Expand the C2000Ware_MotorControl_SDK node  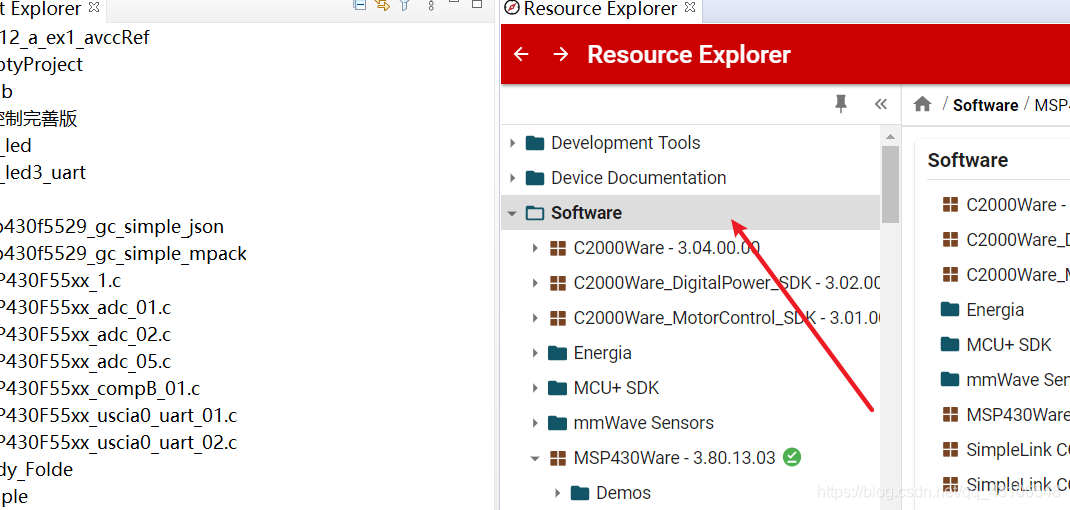(x=535, y=318)
